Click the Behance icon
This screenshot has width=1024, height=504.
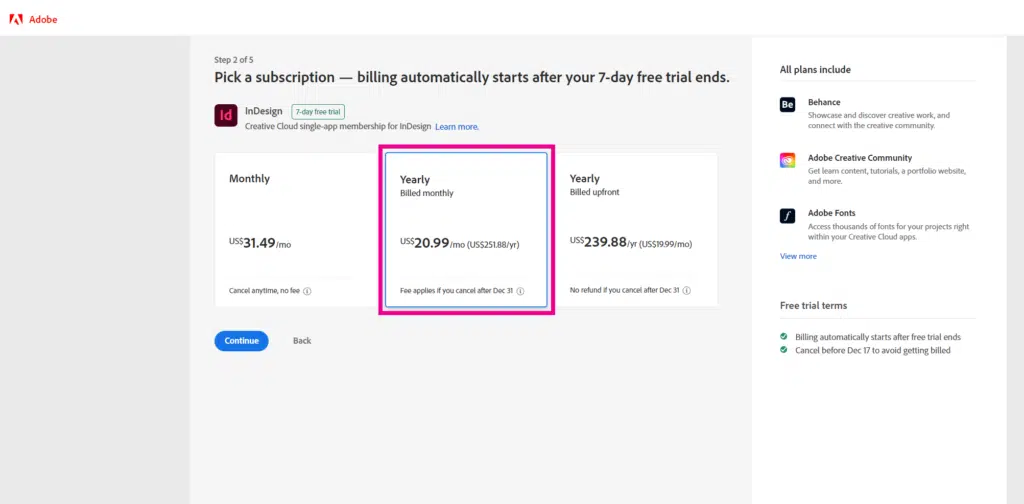(788, 105)
